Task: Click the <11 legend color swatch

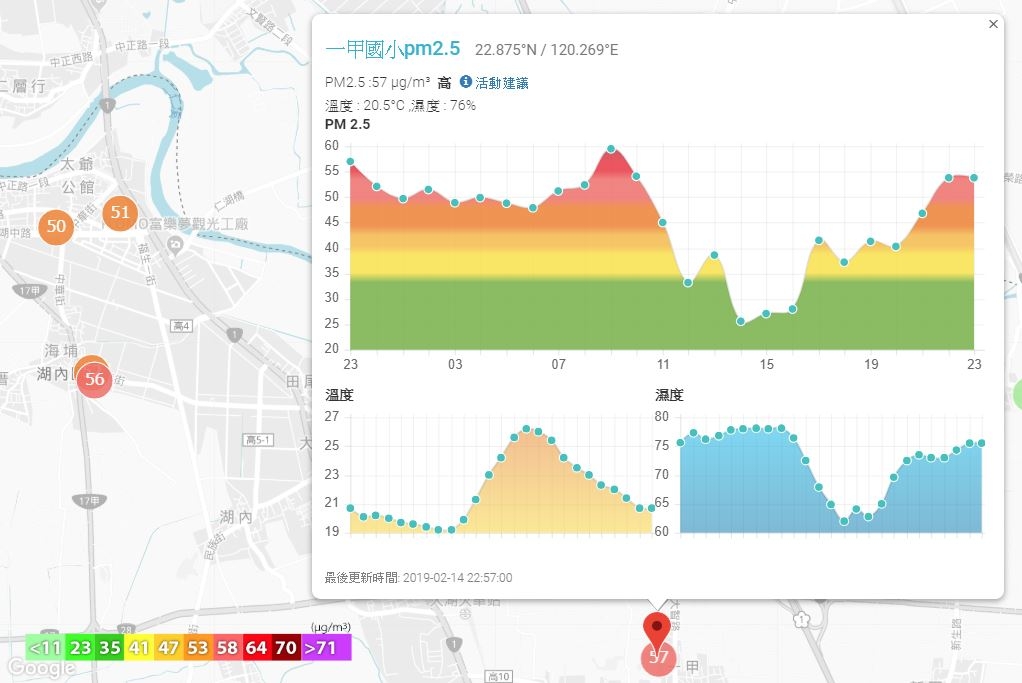Action: tap(46, 648)
